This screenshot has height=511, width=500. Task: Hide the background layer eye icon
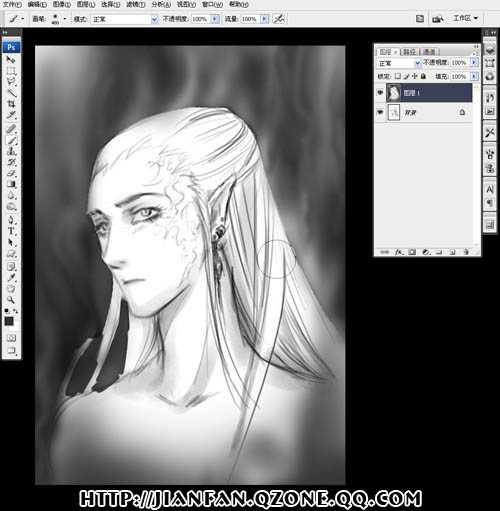[x=380, y=112]
